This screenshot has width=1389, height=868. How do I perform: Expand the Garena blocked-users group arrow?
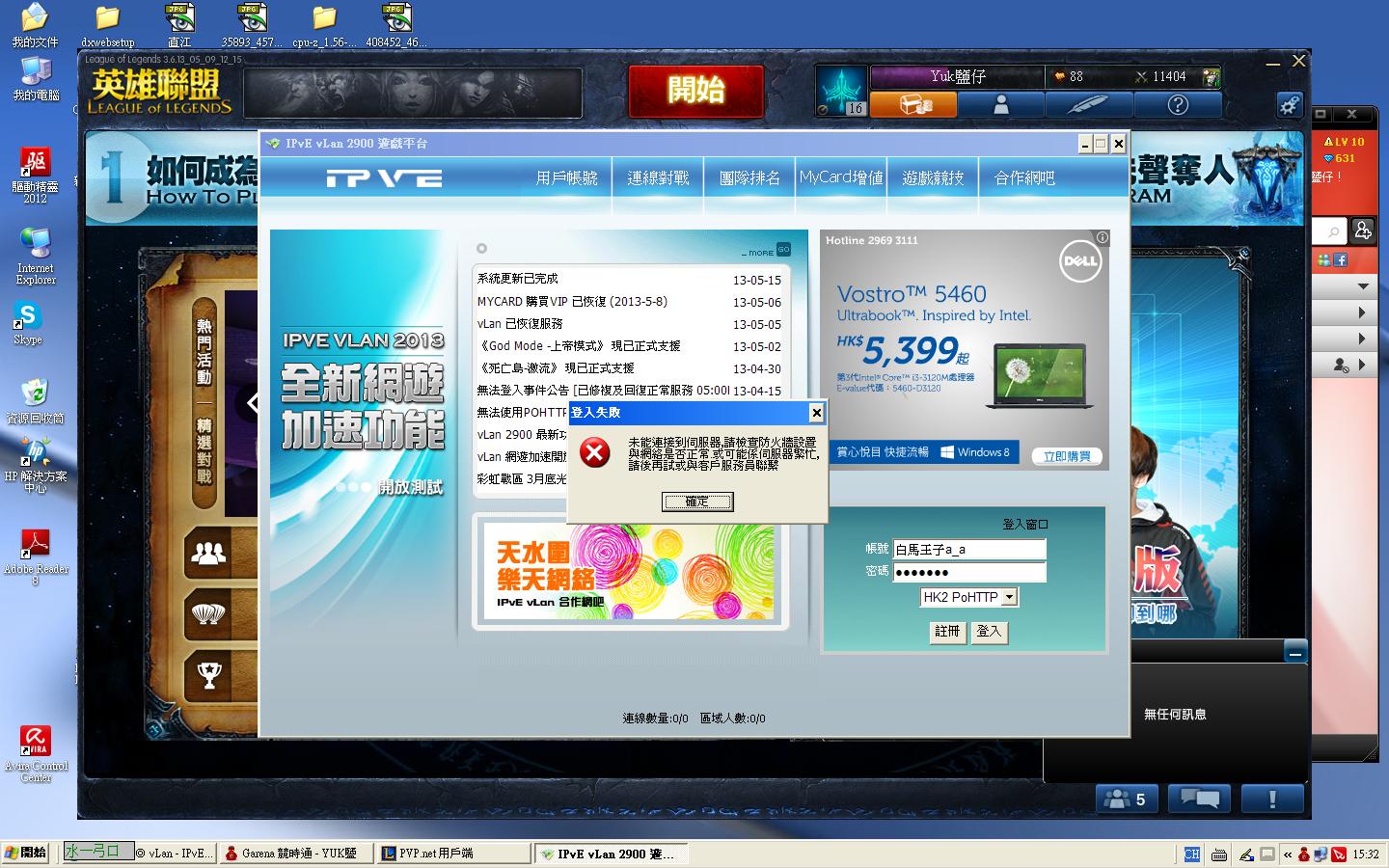pyautogui.click(x=1361, y=365)
